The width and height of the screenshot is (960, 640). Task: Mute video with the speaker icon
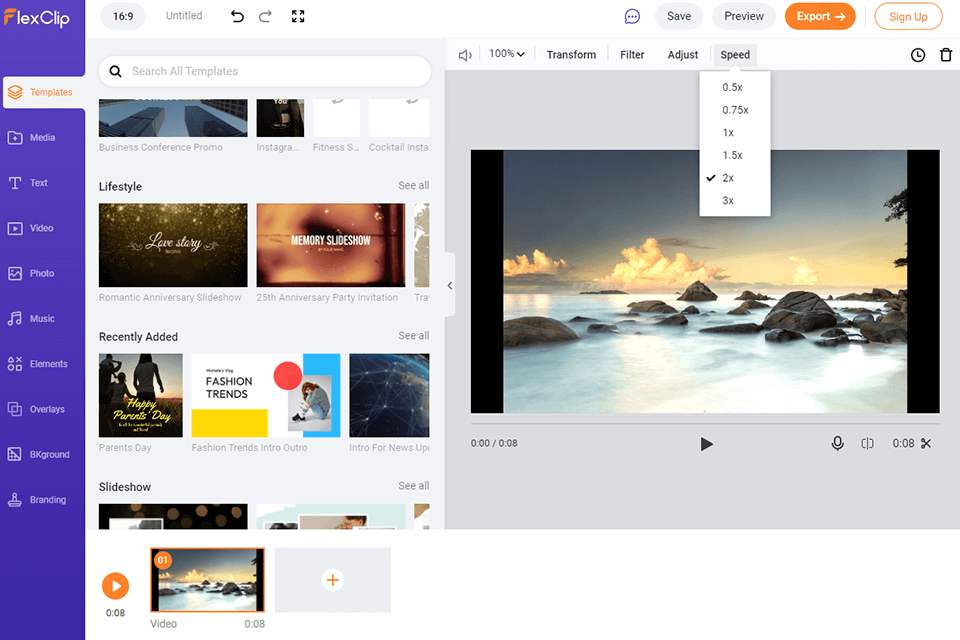tap(465, 55)
